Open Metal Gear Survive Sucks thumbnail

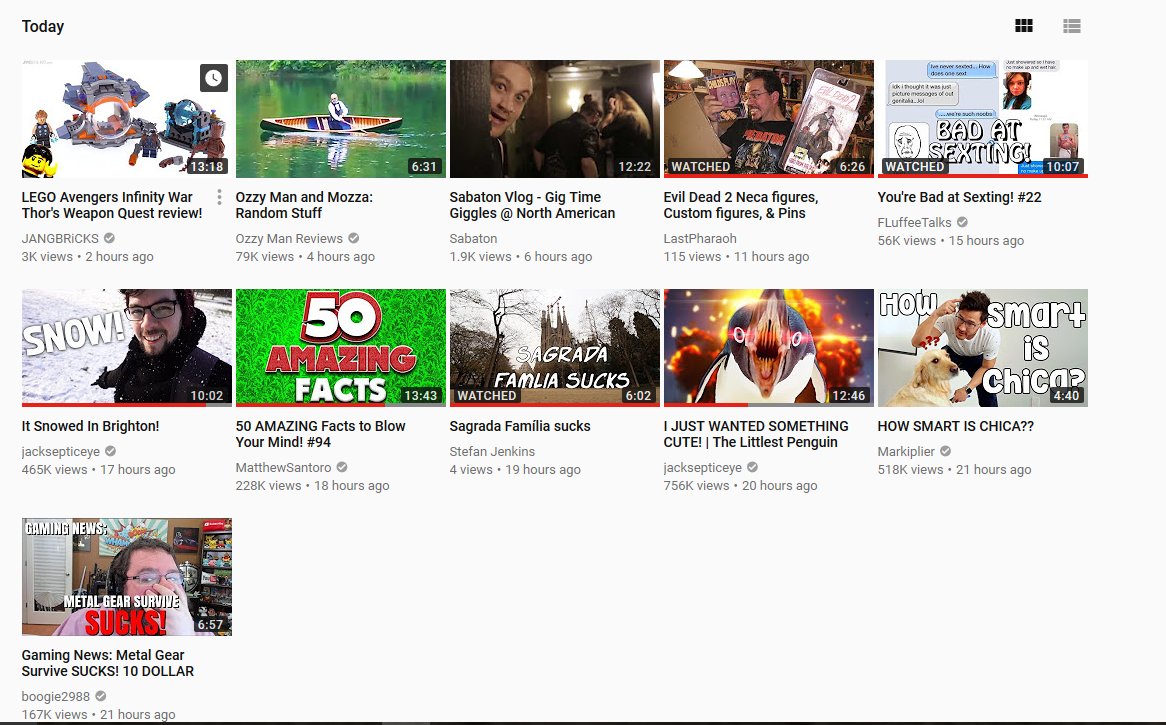tap(126, 577)
